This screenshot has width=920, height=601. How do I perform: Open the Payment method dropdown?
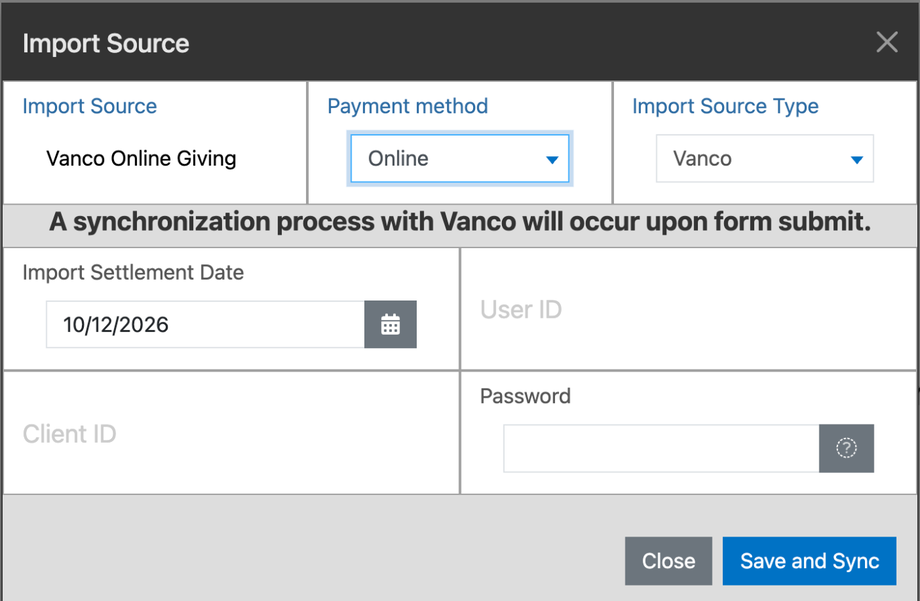coord(459,158)
